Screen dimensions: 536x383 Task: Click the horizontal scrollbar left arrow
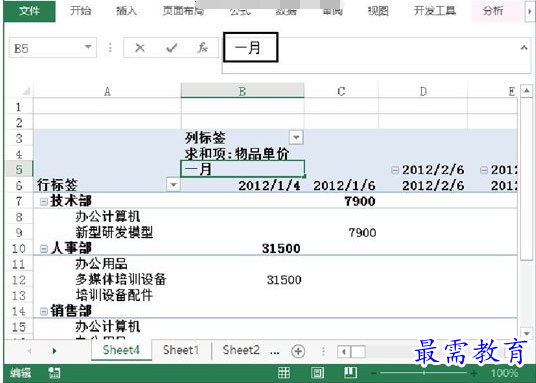click(344, 351)
